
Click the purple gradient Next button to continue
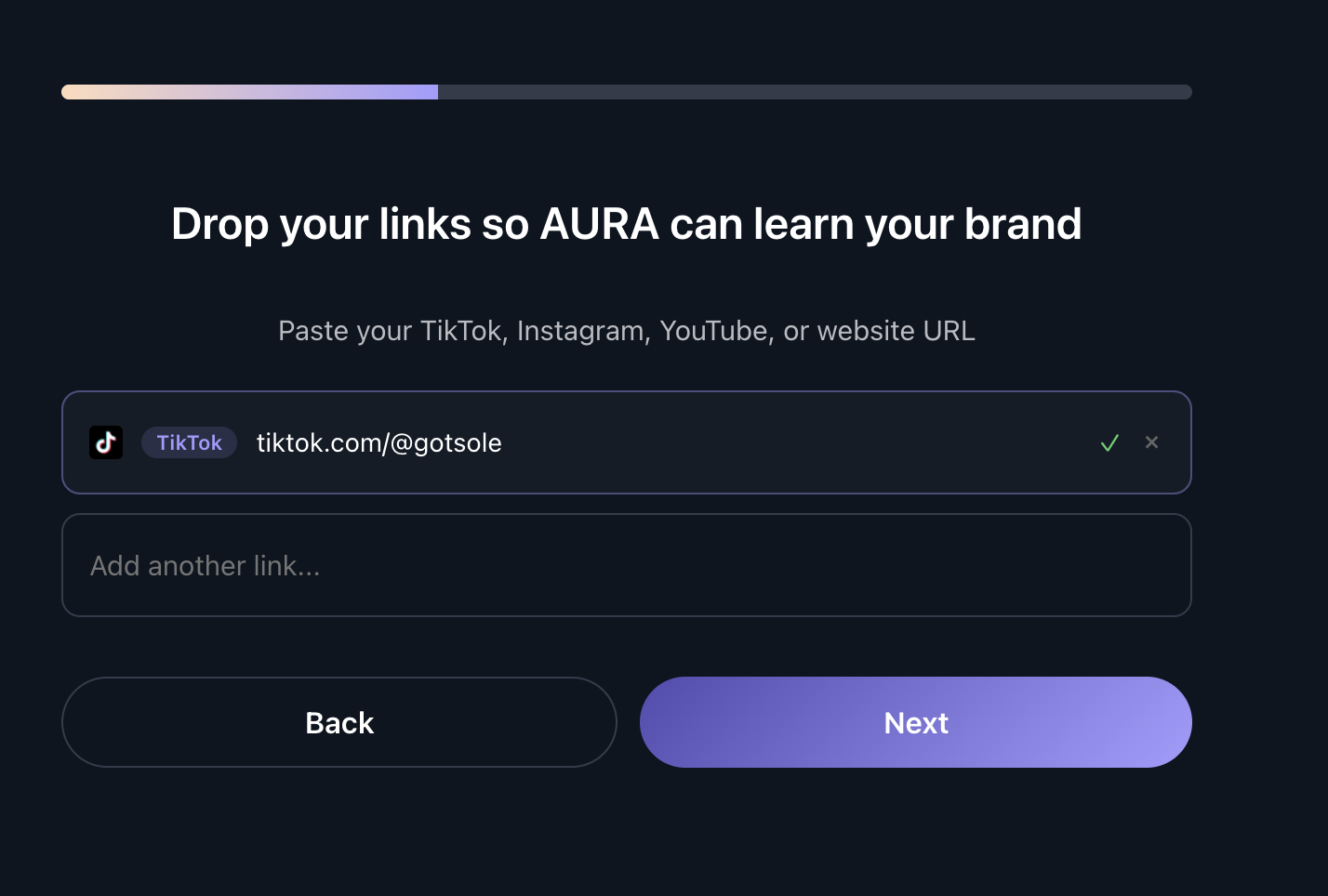point(915,722)
